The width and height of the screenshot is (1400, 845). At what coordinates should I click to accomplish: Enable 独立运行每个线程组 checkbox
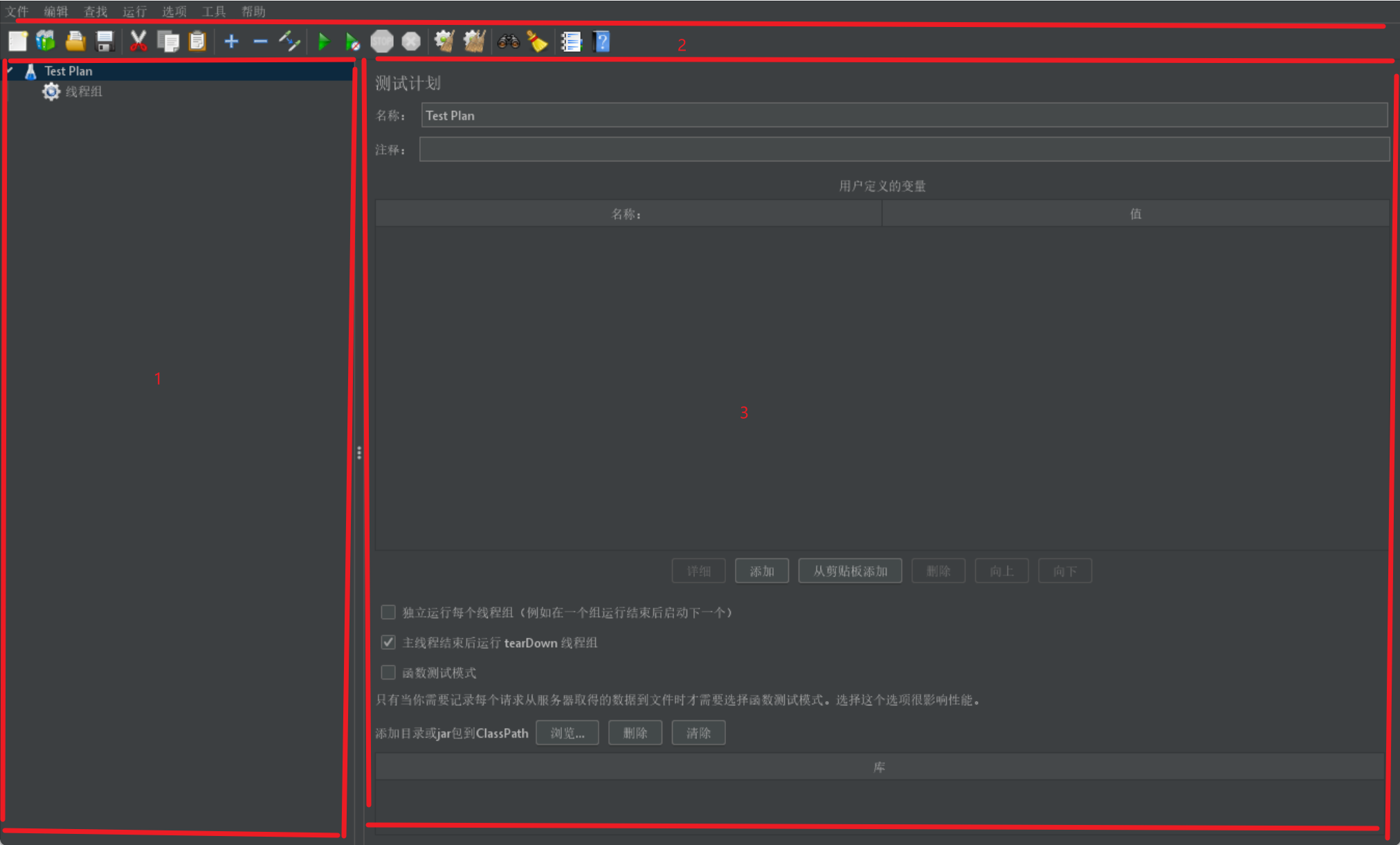coord(388,612)
